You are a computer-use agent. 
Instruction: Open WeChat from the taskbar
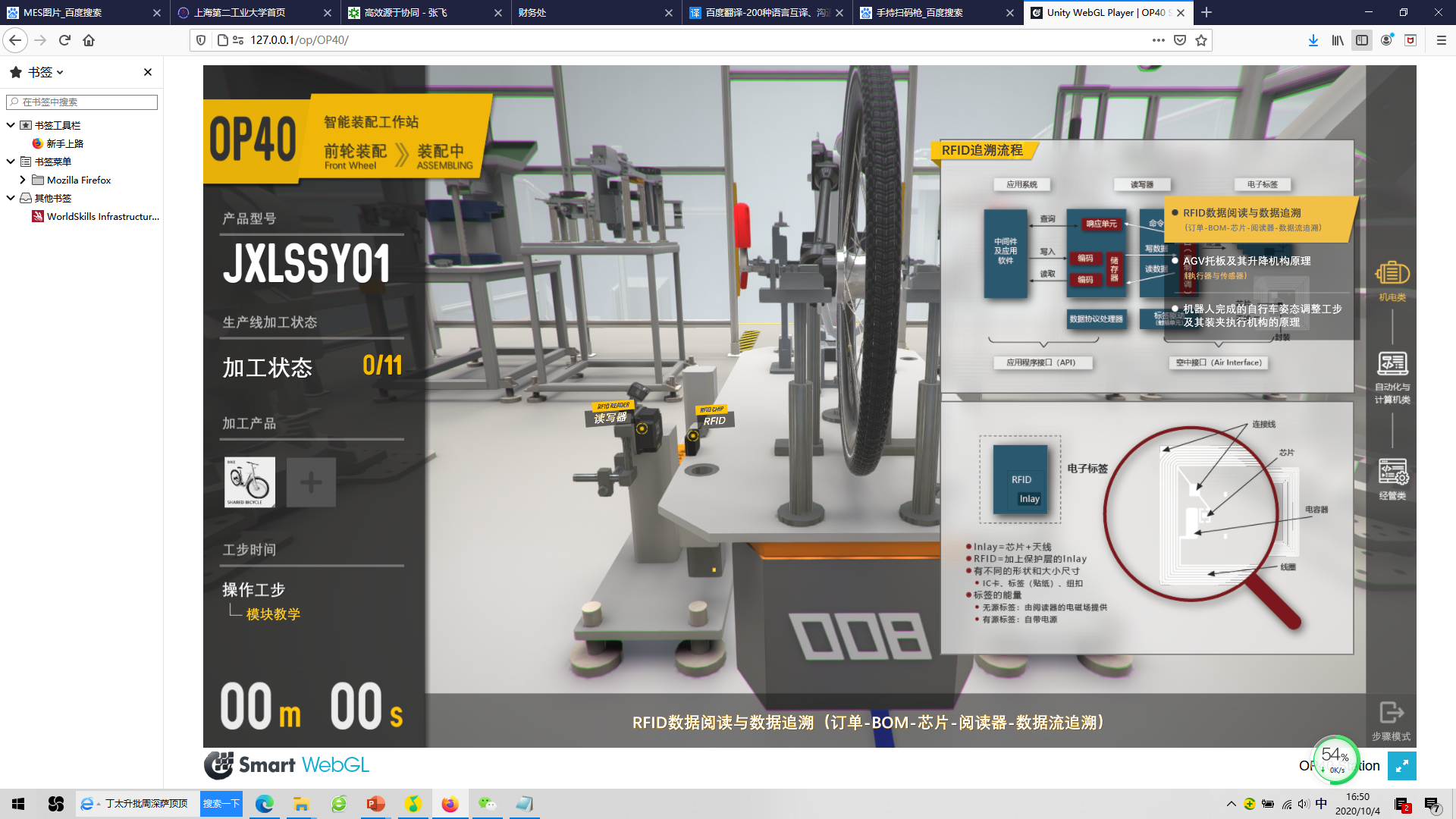click(x=488, y=804)
